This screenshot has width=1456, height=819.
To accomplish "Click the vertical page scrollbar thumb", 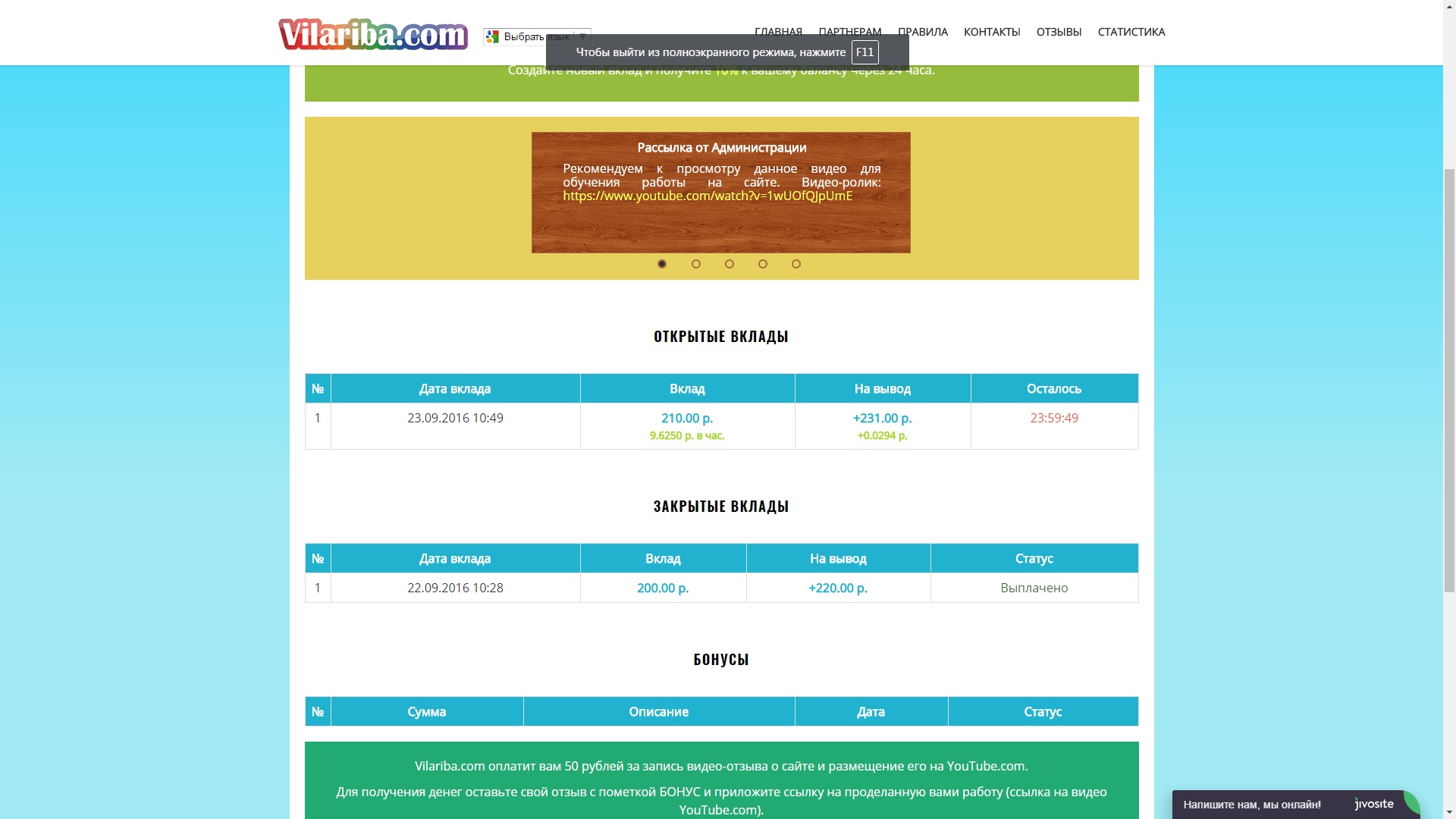I will [1448, 379].
